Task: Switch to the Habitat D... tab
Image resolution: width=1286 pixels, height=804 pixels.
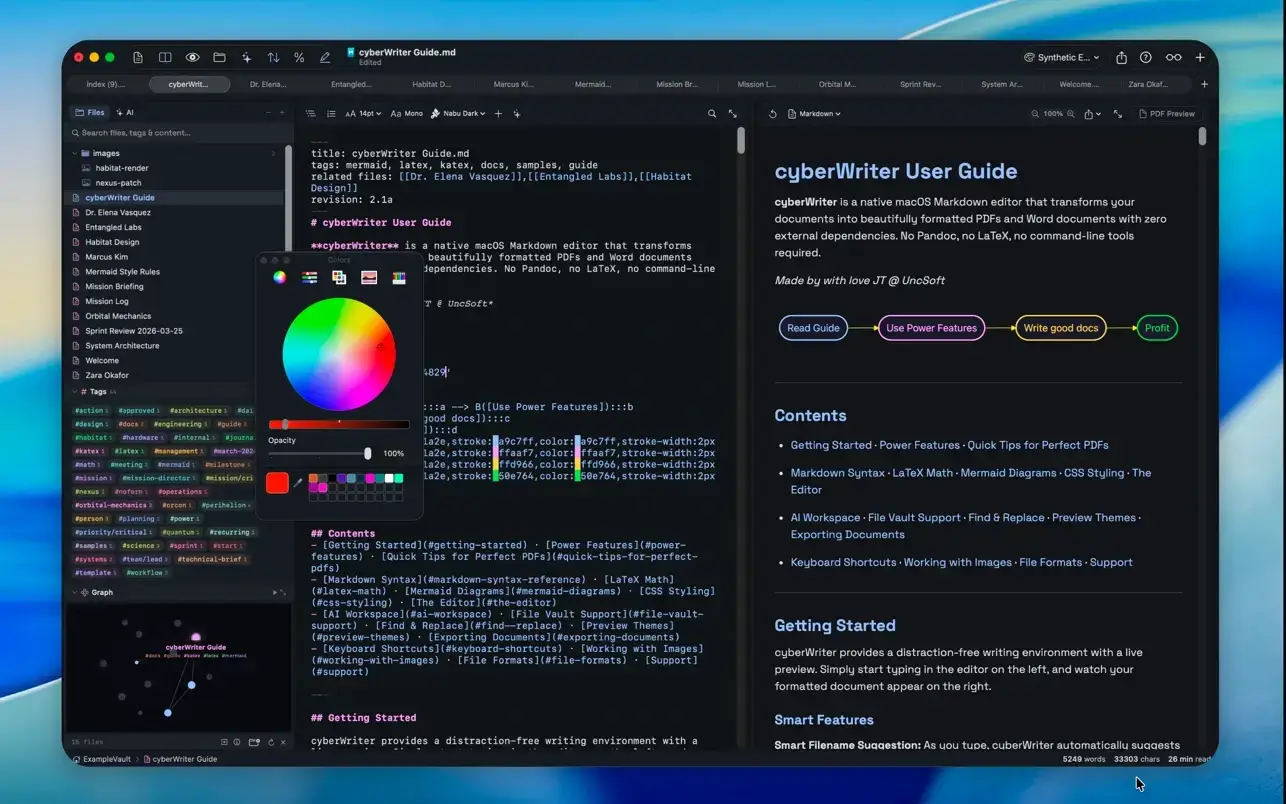Action: 432,84
